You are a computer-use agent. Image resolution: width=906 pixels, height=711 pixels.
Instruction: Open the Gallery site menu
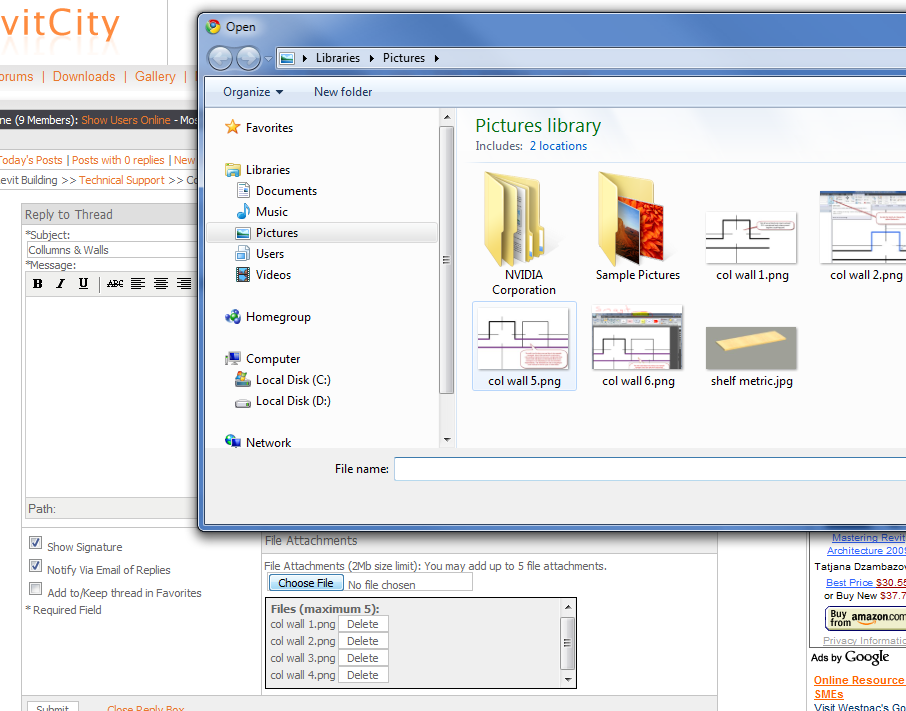click(155, 76)
